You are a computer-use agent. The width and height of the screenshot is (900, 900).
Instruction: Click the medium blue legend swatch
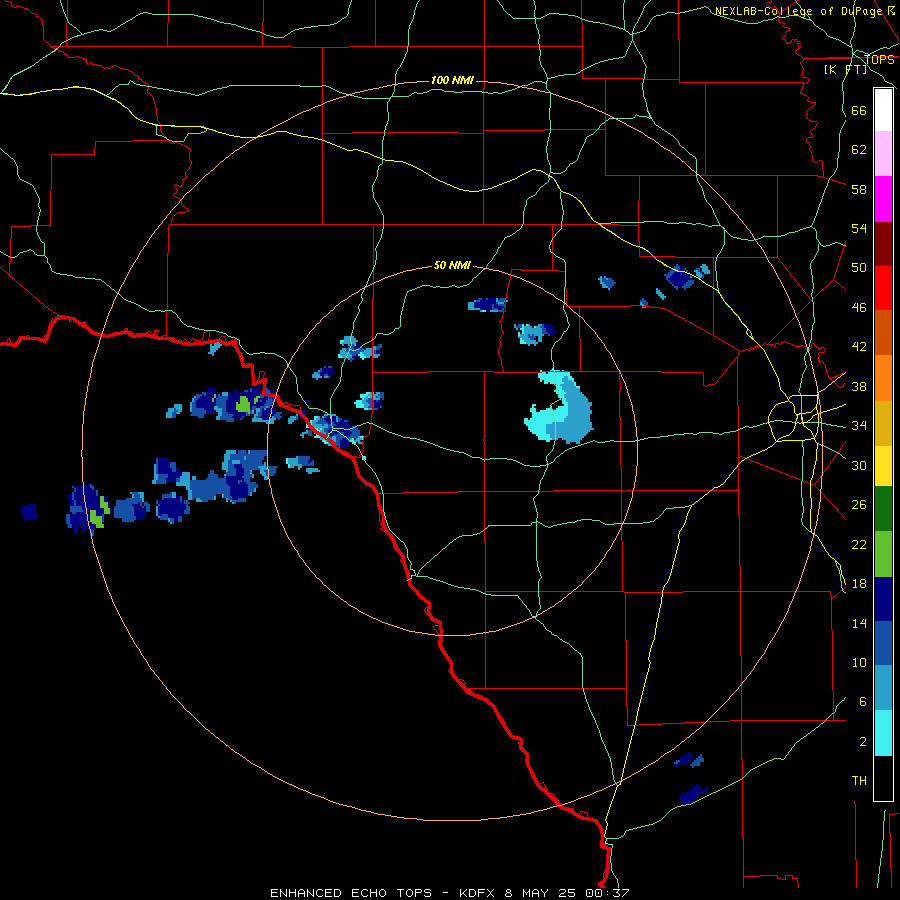(x=883, y=643)
